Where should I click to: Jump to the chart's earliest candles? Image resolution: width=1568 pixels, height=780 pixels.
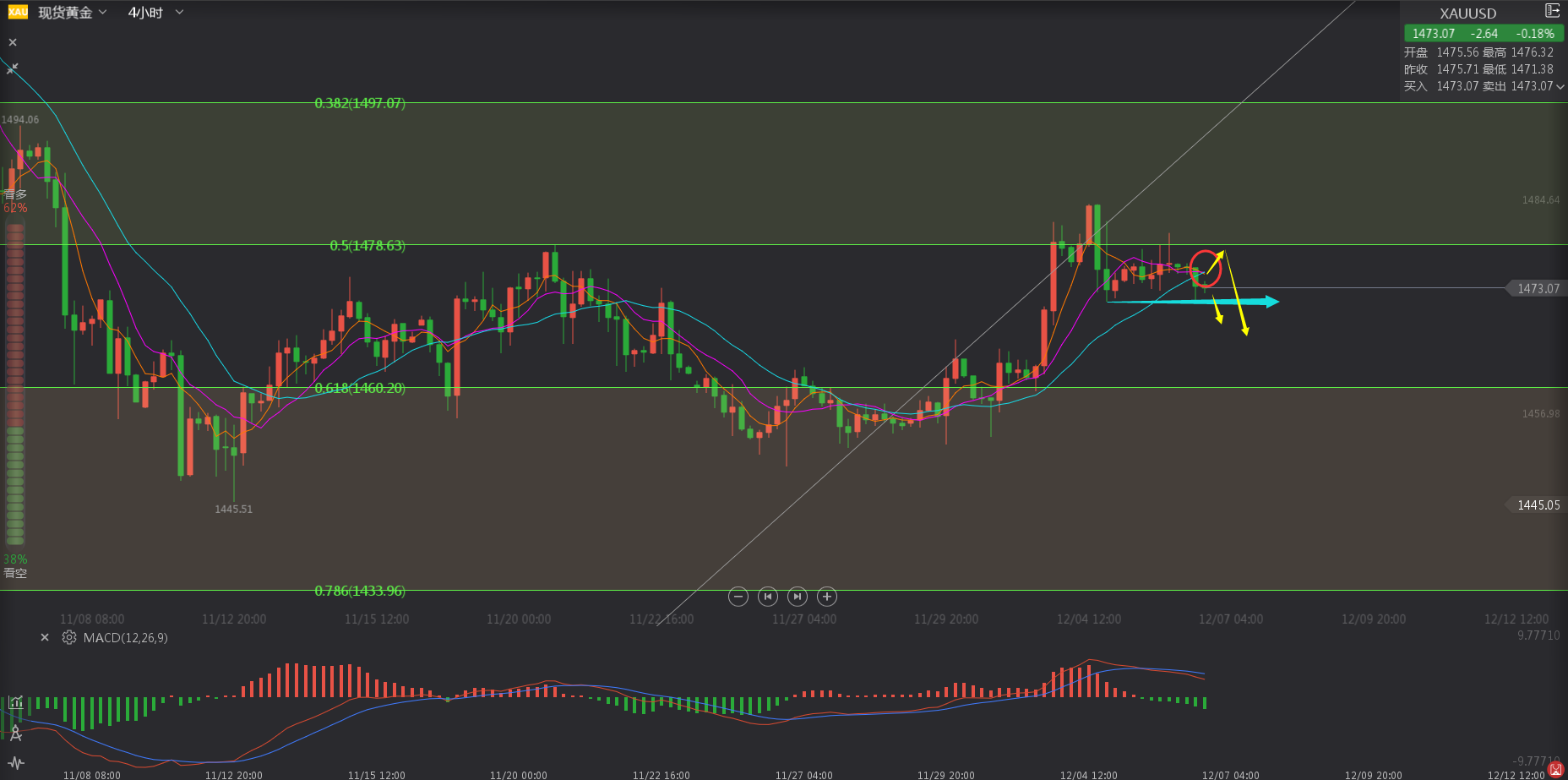pos(767,597)
